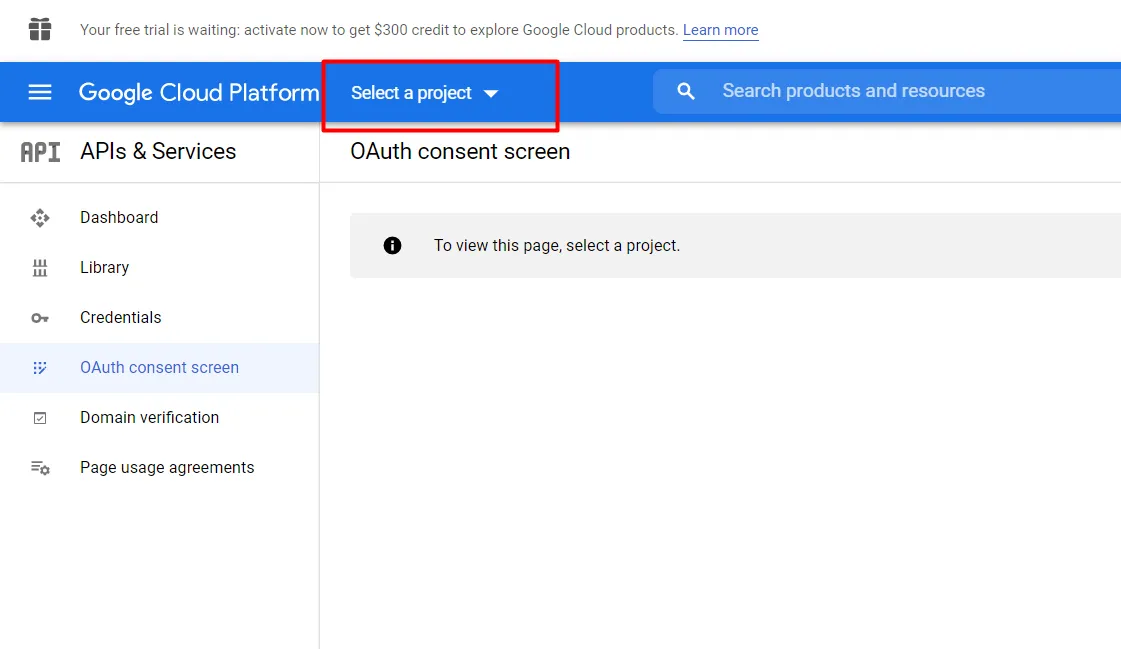
Task: Click the free trial $300 credit banner text
Action: [379, 30]
